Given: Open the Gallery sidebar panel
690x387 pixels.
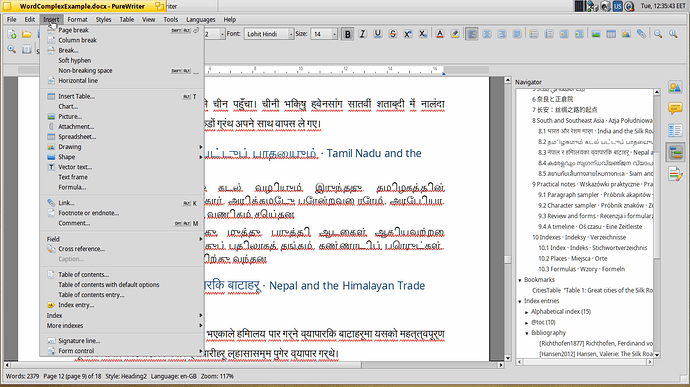Looking at the screenshot, I should point(675,87).
